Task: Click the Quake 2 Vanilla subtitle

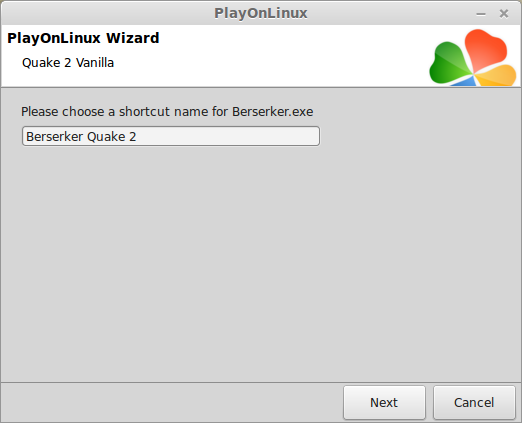Action: pyautogui.click(x=68, y=63)
